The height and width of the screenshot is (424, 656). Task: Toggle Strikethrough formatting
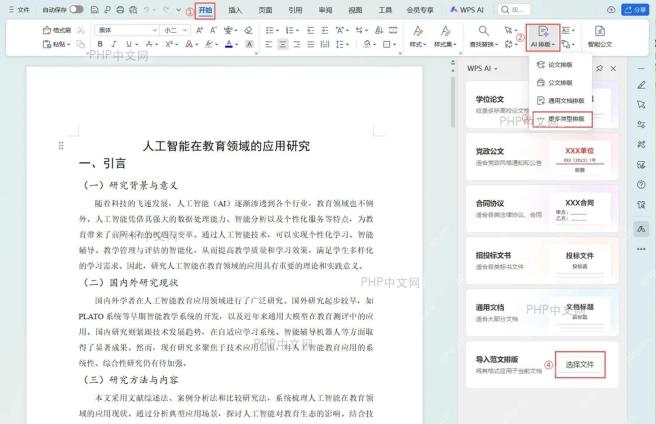click(149, 44)
